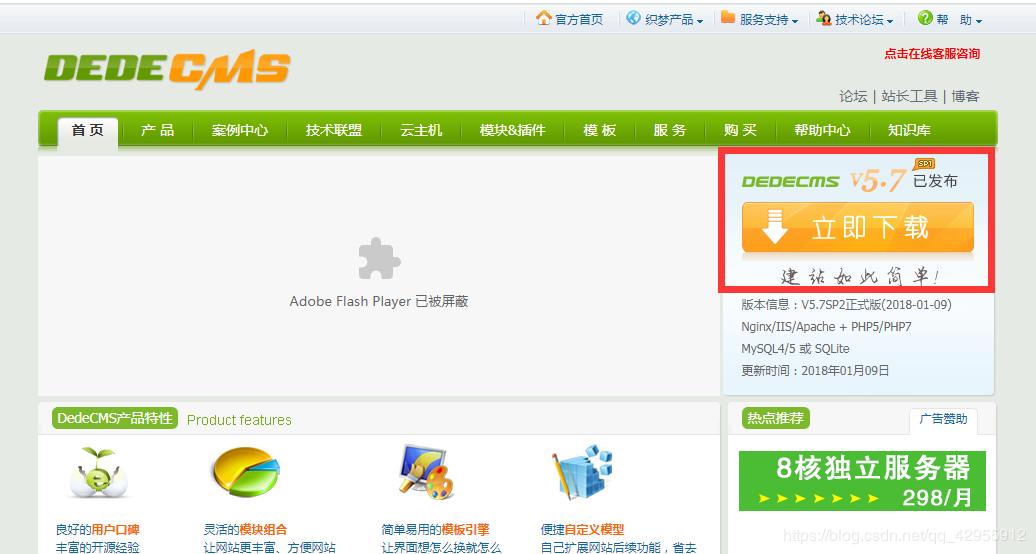Open the 官方首页 link
The image size is (1036, 554).
[579, 20]
